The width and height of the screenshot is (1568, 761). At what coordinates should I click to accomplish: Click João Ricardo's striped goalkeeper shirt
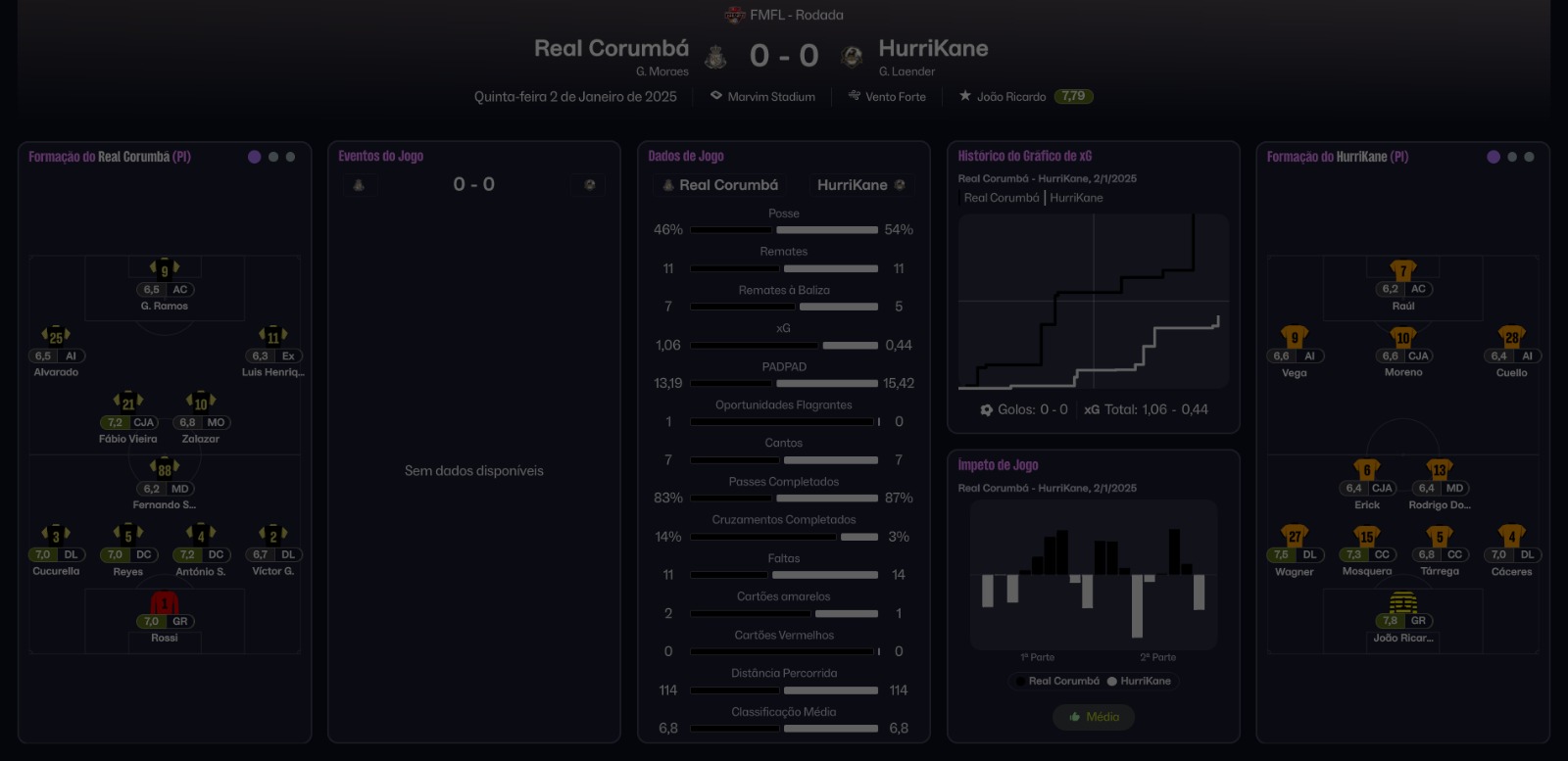pyautogui.click(x=1403, y=601)
